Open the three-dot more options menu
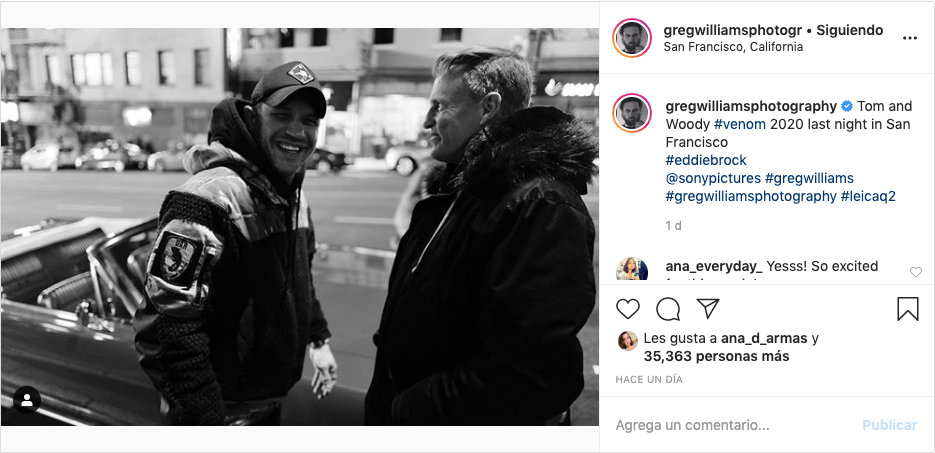The width and height of the screenshot is (935, 453). pyautogui.click(x=909, y=38)
